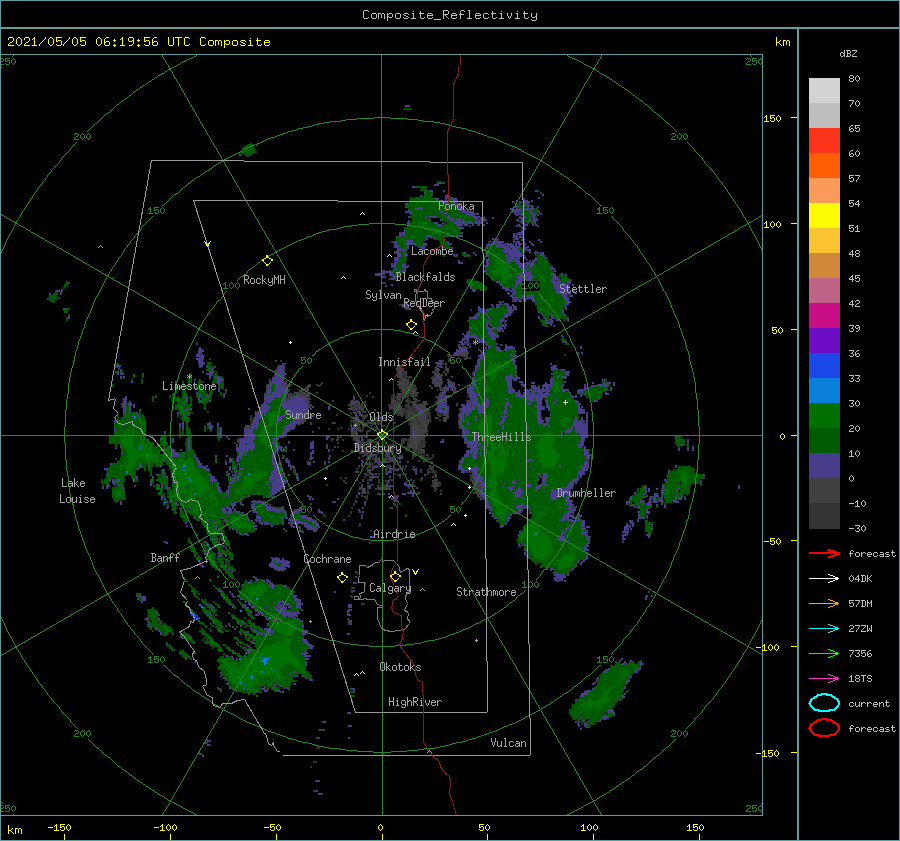900x841 pixels.
Task: Click the RockyMH label
Action: point(264,280)
